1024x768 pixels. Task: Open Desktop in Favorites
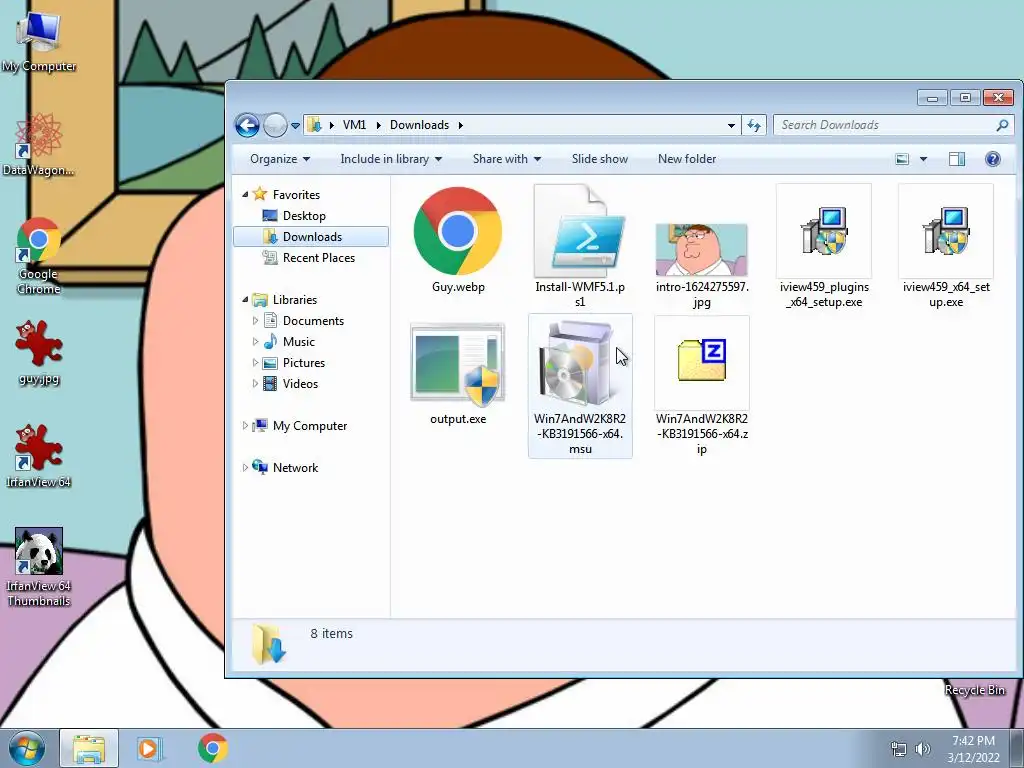tap(304, 216)
